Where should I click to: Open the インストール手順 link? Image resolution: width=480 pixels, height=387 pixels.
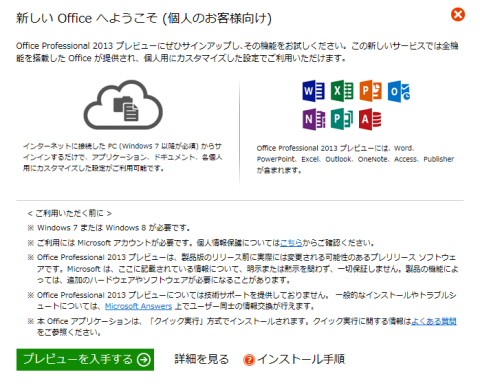coord(301,359)
